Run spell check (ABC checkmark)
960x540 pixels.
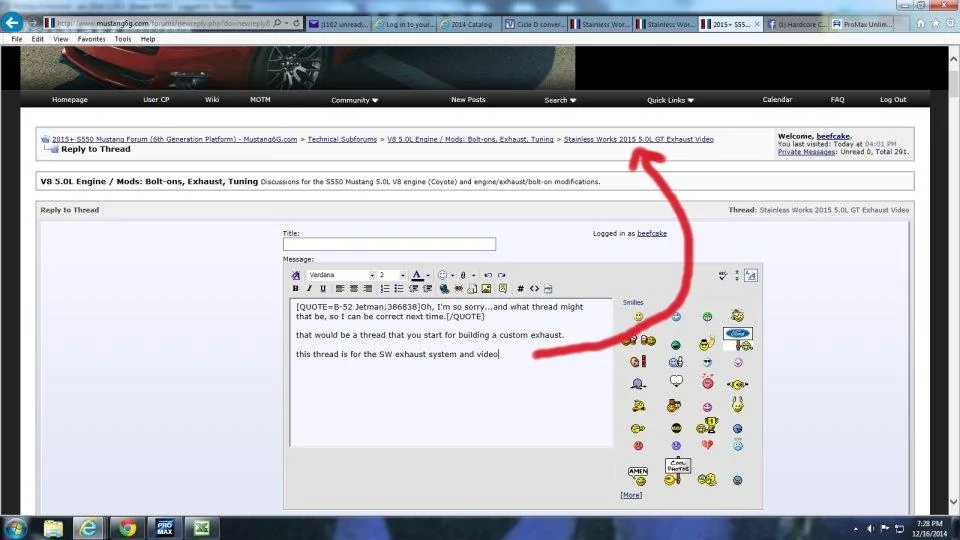722,276
